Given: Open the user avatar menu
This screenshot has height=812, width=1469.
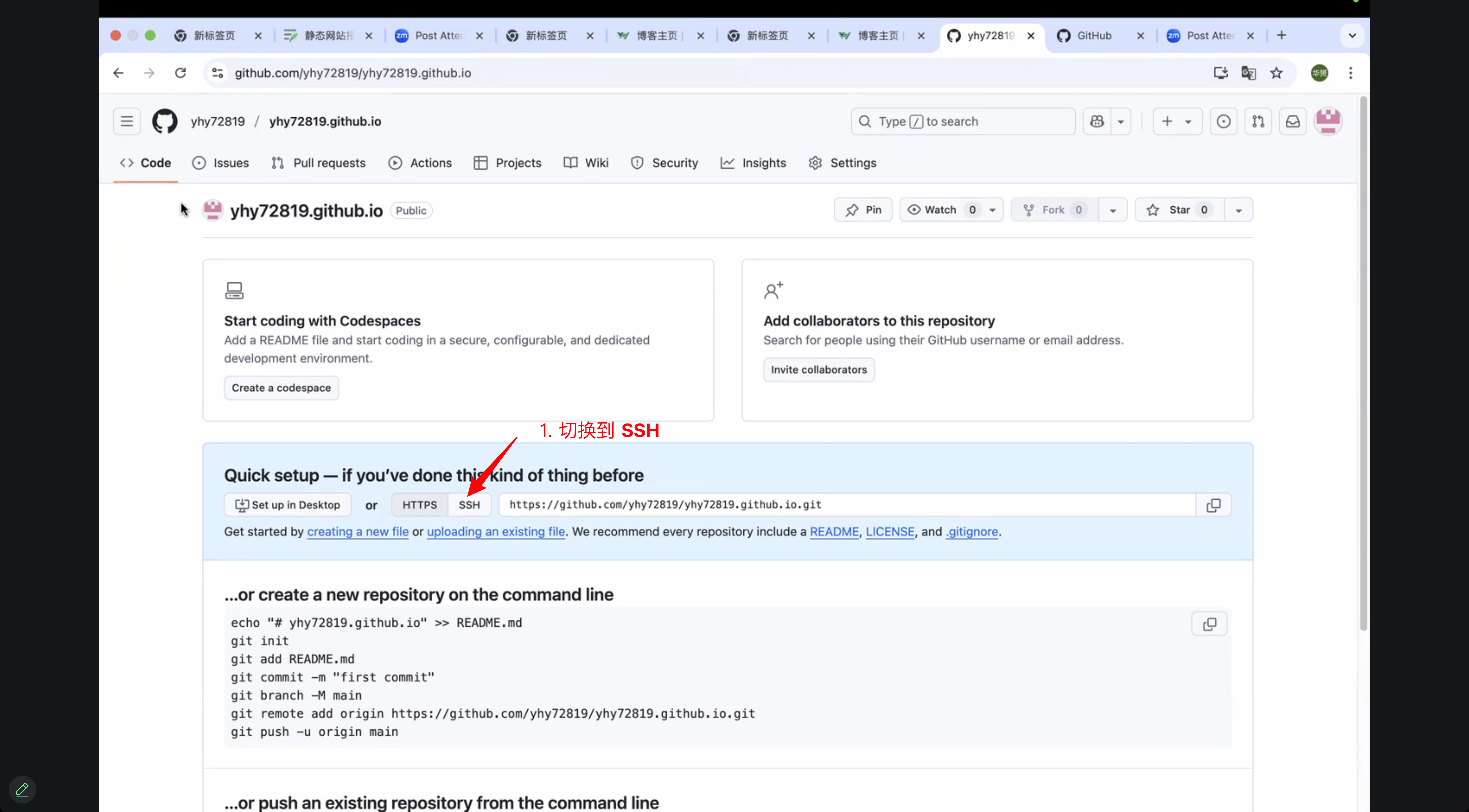Looking at the screenshot, I should pos(1328,121).
